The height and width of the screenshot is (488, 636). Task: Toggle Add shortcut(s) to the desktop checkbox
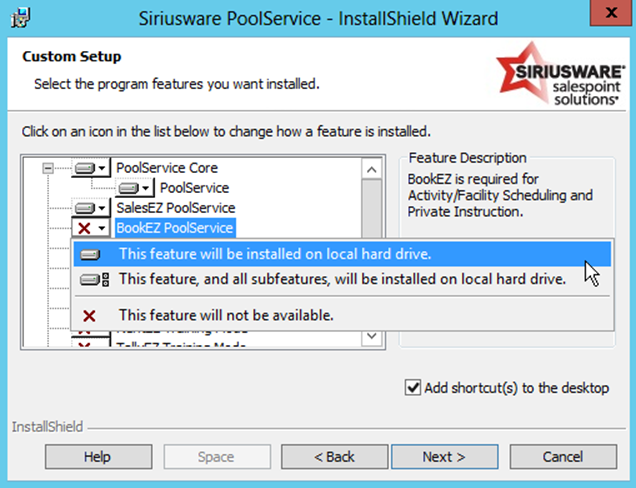(x=413, y=388)
